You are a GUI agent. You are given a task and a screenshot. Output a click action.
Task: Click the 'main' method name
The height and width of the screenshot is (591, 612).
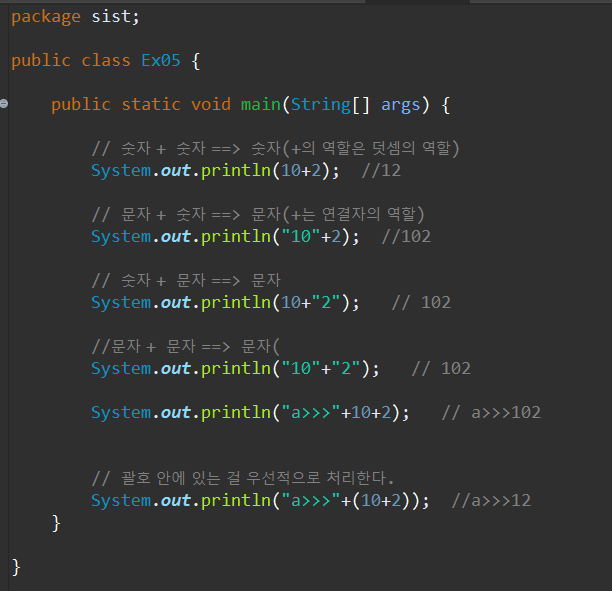point(261,105)
